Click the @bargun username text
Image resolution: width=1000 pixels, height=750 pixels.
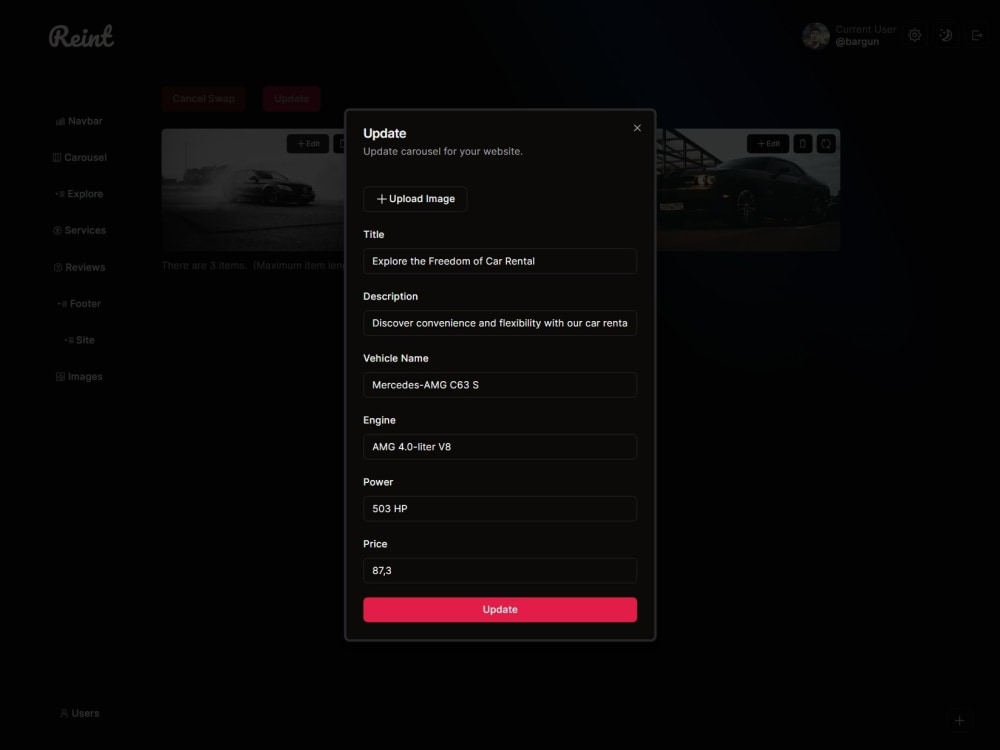tap(857, 42)
